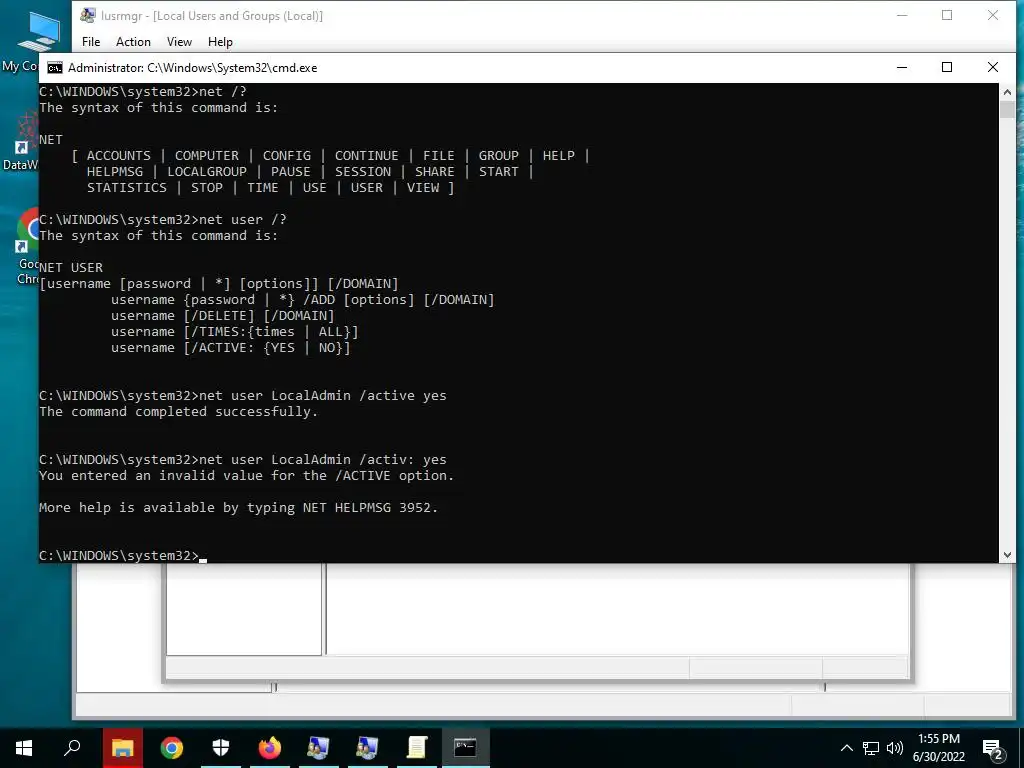Click the cmd.exe title bar system icon

(55, 68)
